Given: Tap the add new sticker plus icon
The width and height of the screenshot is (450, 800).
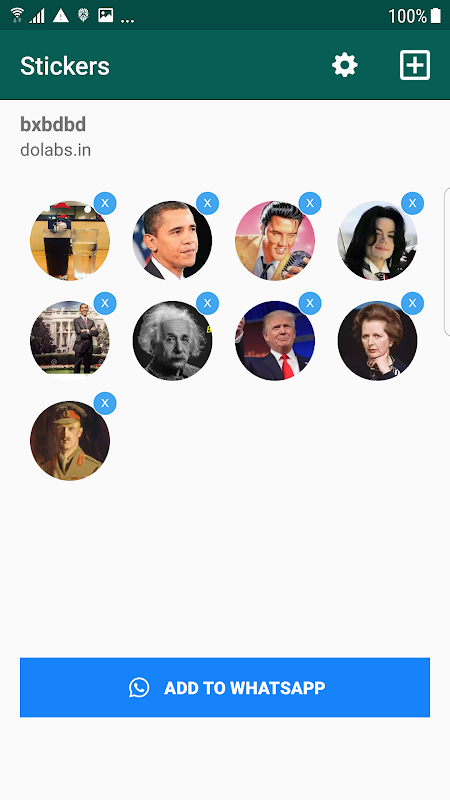Looking at the screenshot, I should click(x=415, y=65).
